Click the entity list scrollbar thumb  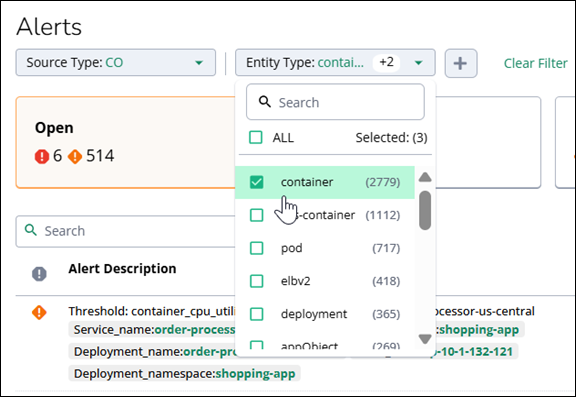tap(425, 210)
